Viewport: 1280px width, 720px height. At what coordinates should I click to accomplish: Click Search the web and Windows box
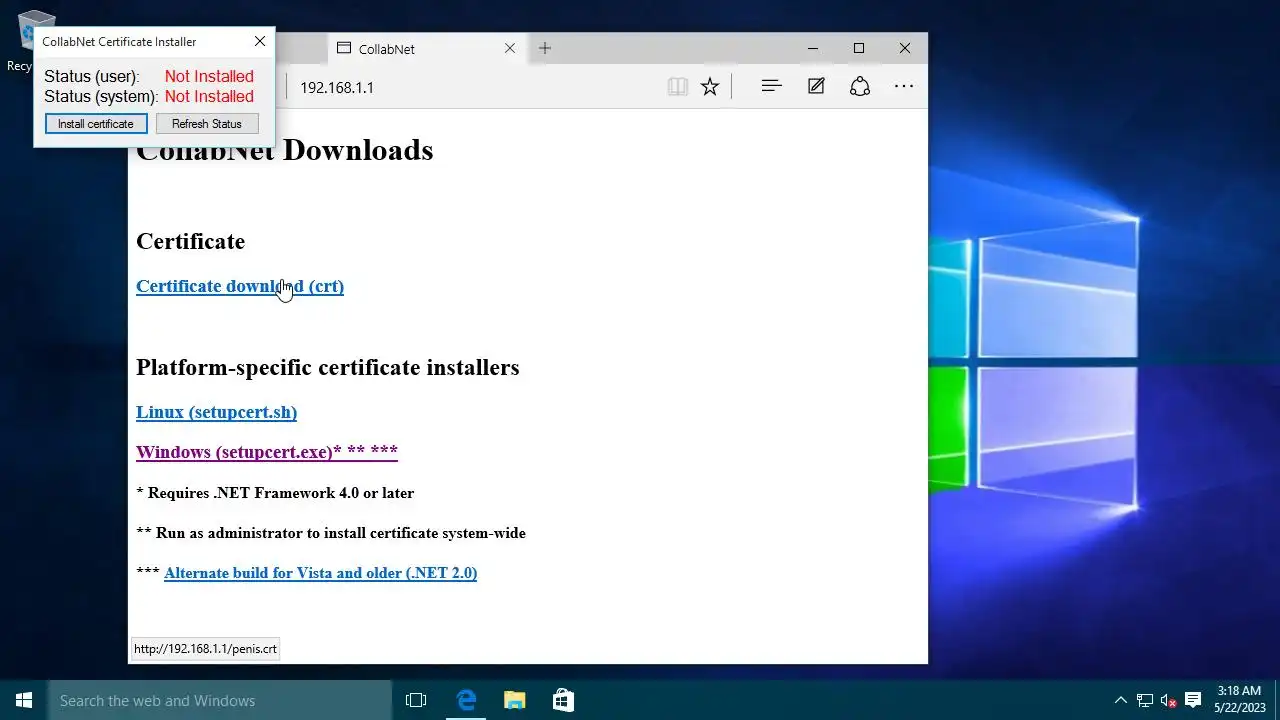(x=220, y=700)
